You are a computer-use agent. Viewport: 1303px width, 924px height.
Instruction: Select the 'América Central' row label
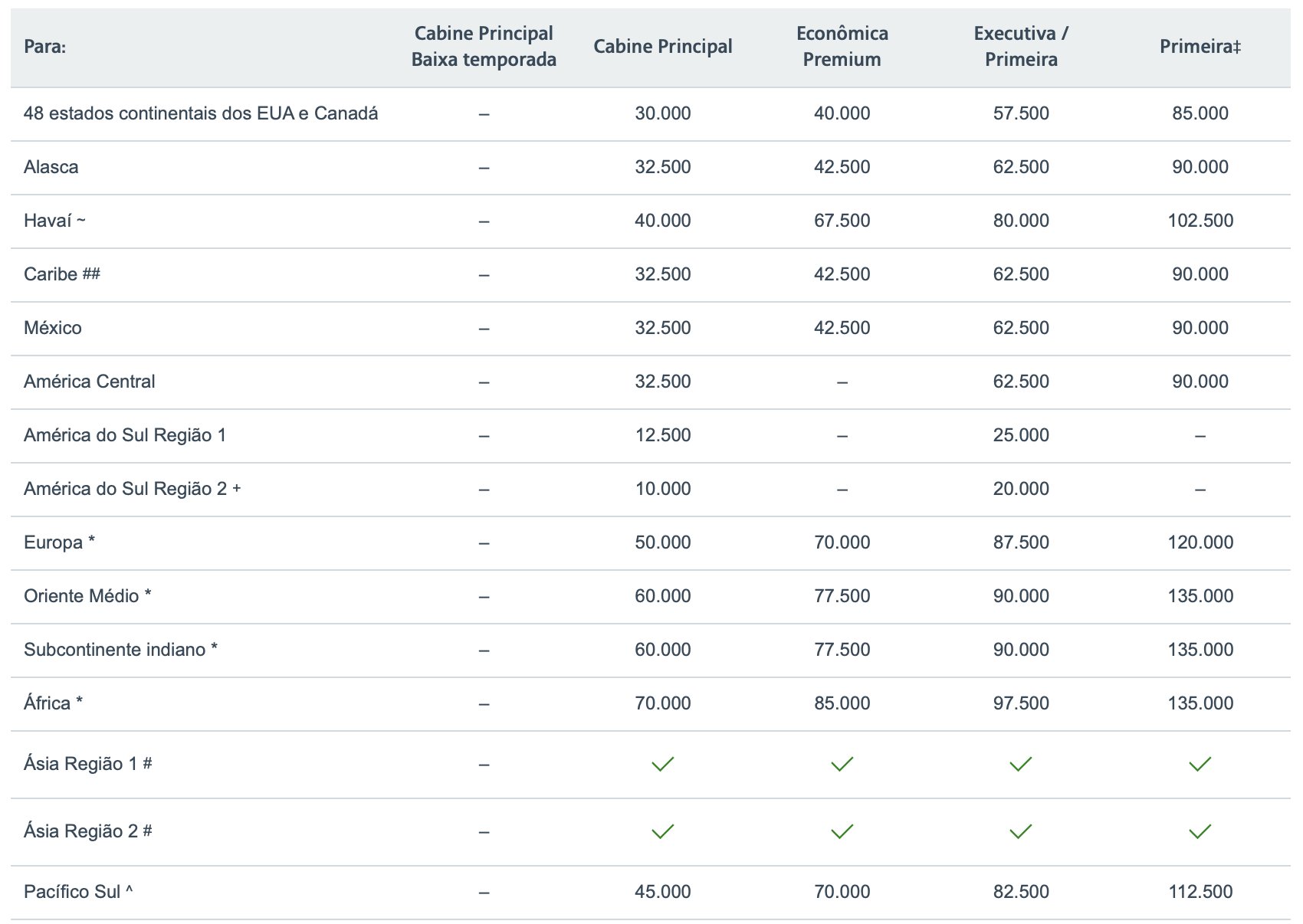pyautogui.click(x=89, y=382)
